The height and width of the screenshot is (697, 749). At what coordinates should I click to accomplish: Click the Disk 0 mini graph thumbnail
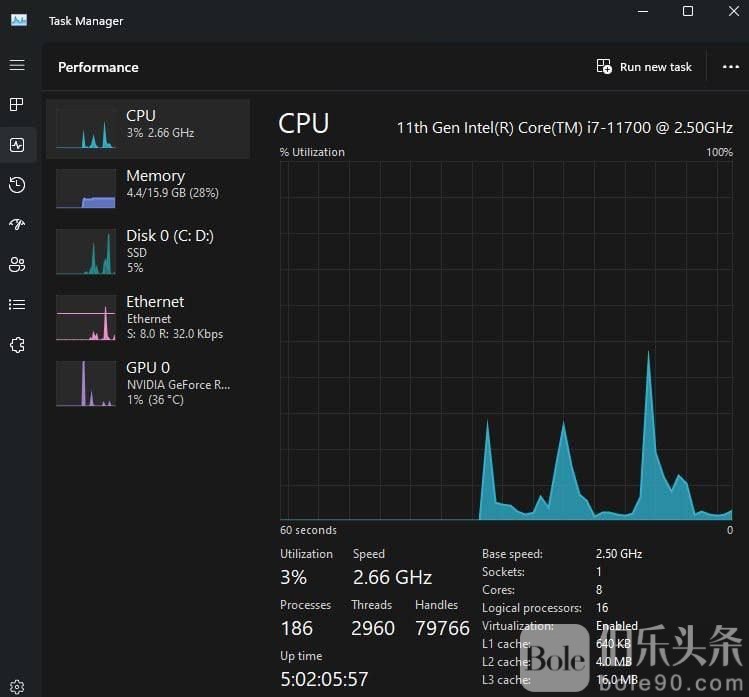pyautogui.click(x=86, y=252)
